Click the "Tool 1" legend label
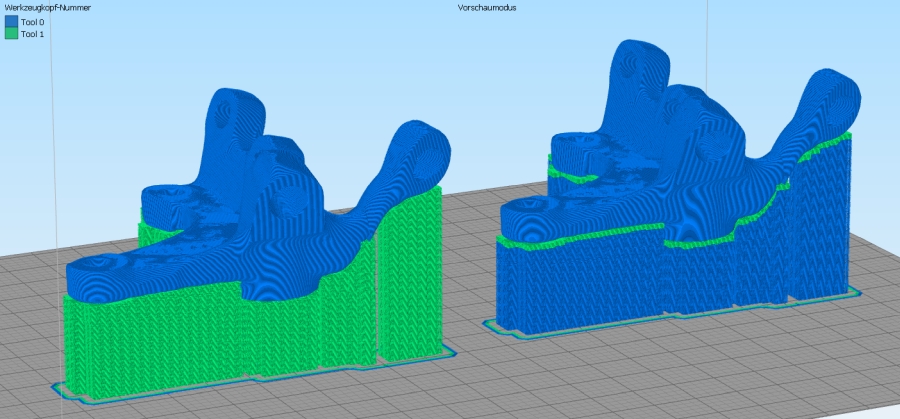The height and width of the screenshot is (419, 900). [x=32, y=34]
